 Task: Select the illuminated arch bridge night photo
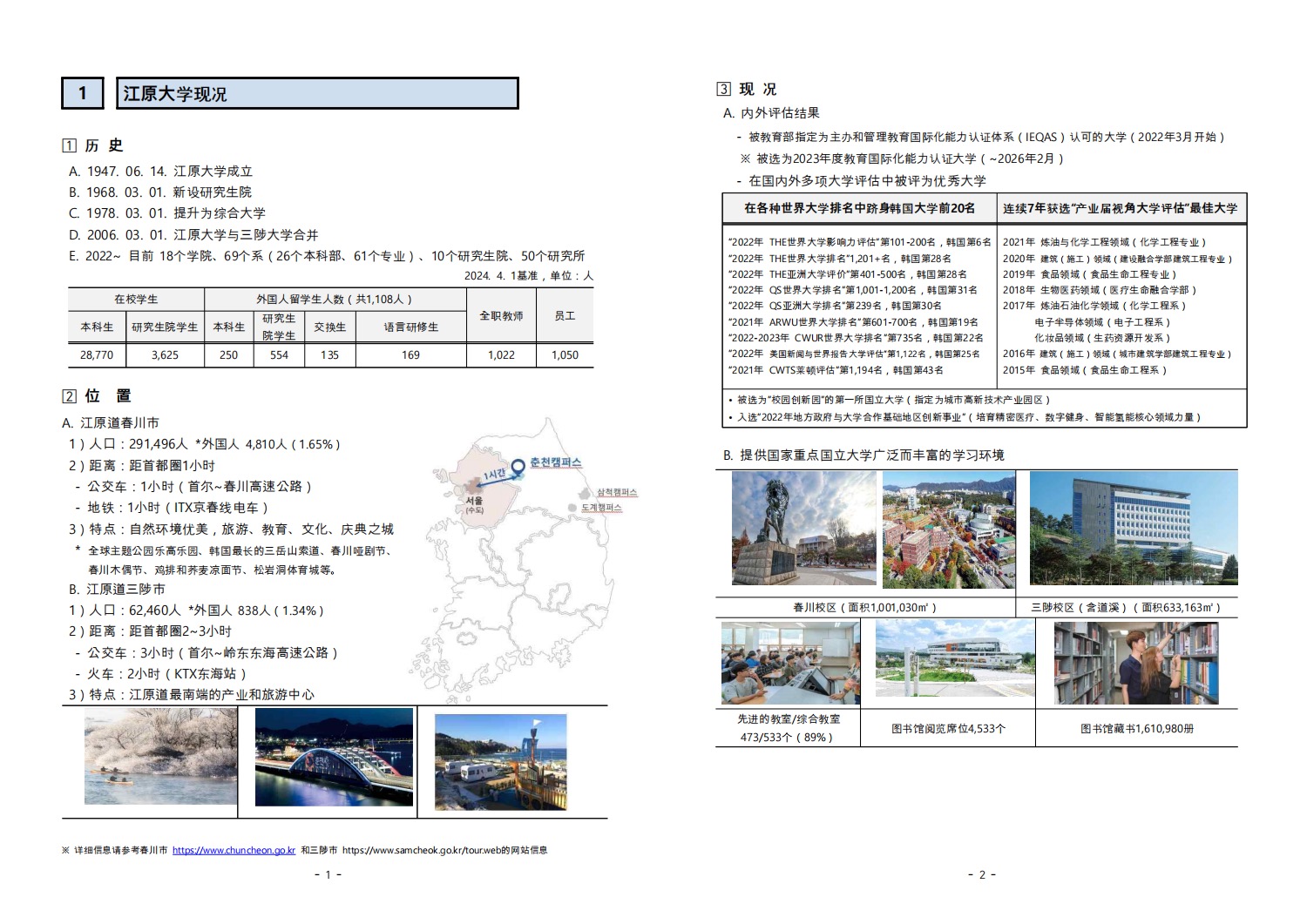[334, 757]
